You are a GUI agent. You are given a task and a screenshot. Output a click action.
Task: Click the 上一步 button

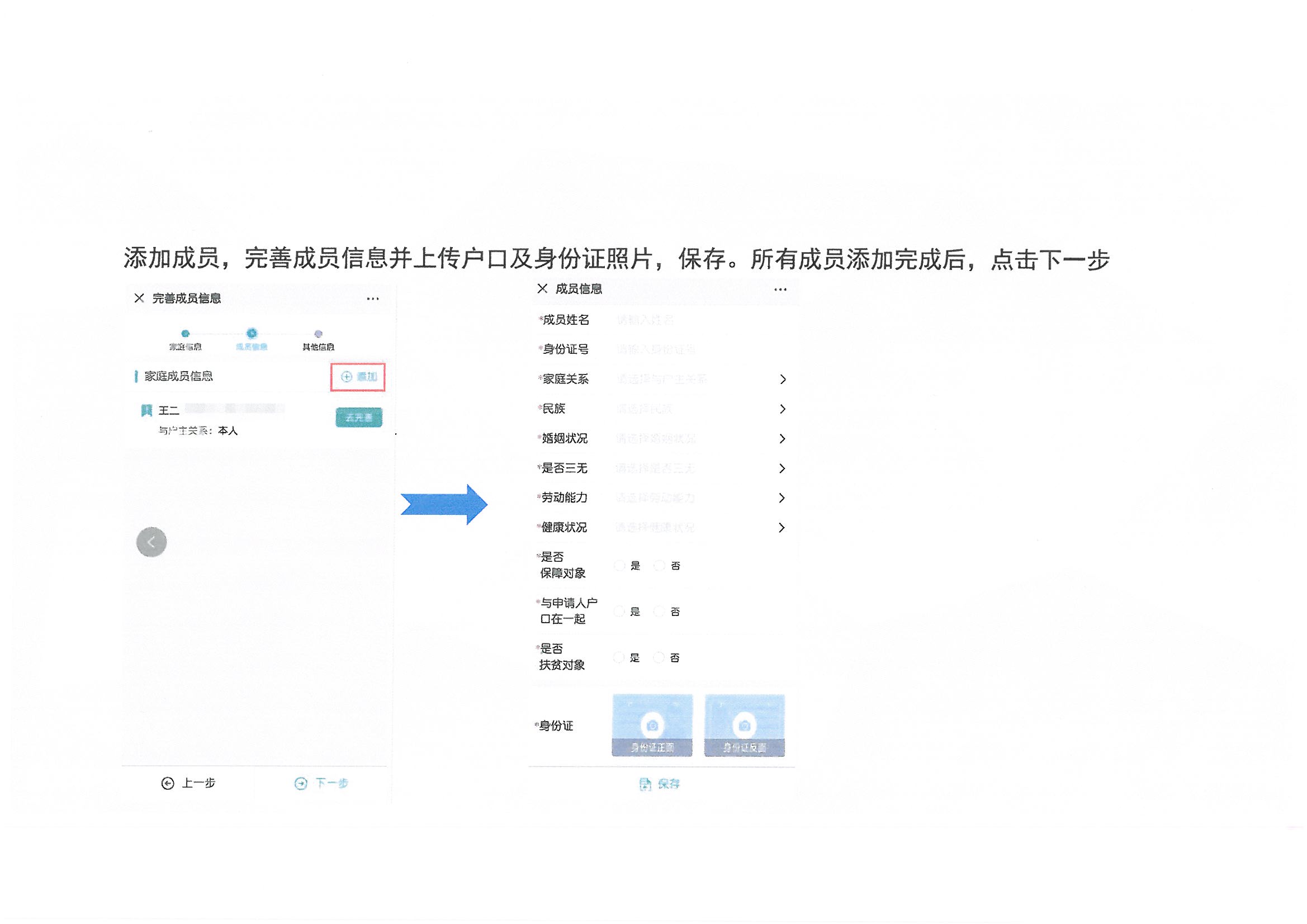(188, 783)
